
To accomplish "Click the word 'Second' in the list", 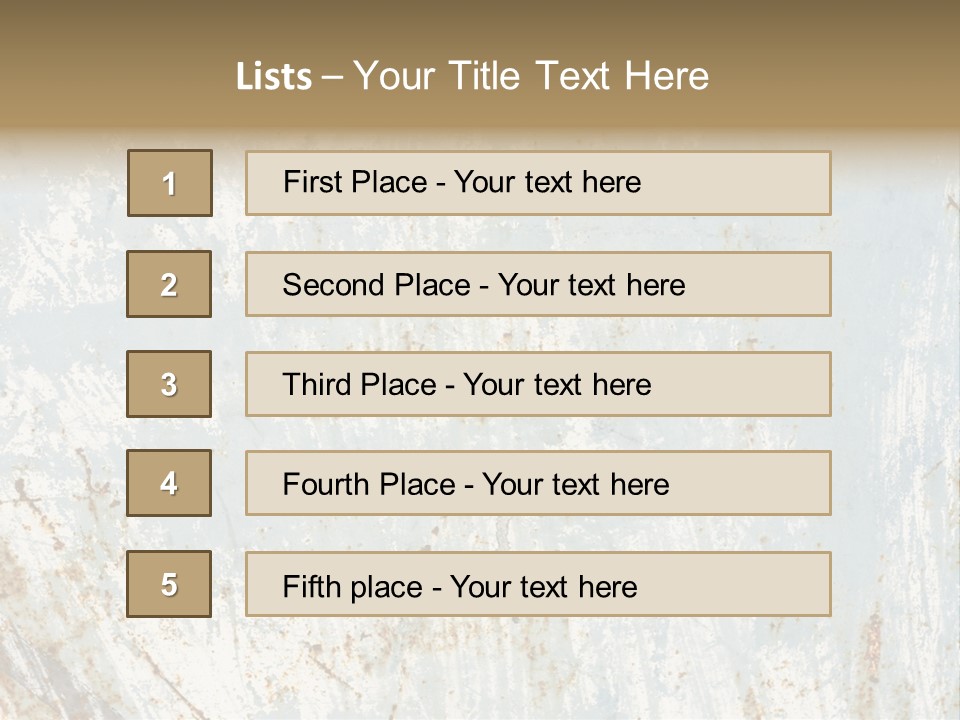I will [x=334, y=285].
